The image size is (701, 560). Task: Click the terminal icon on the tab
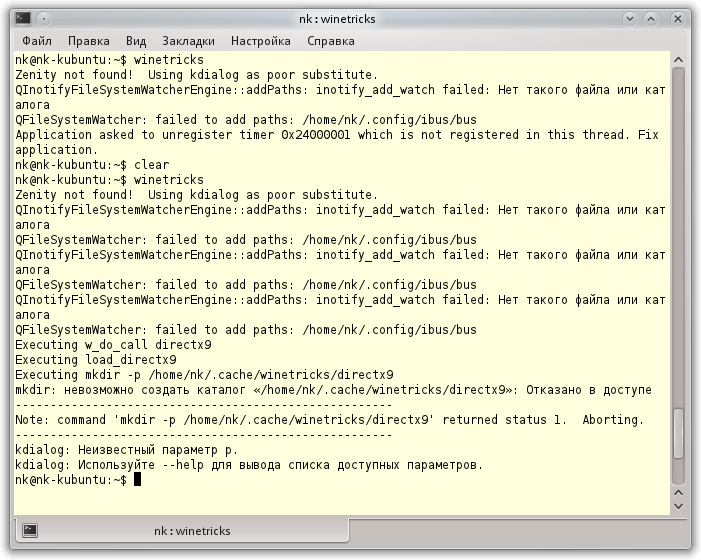30,531
